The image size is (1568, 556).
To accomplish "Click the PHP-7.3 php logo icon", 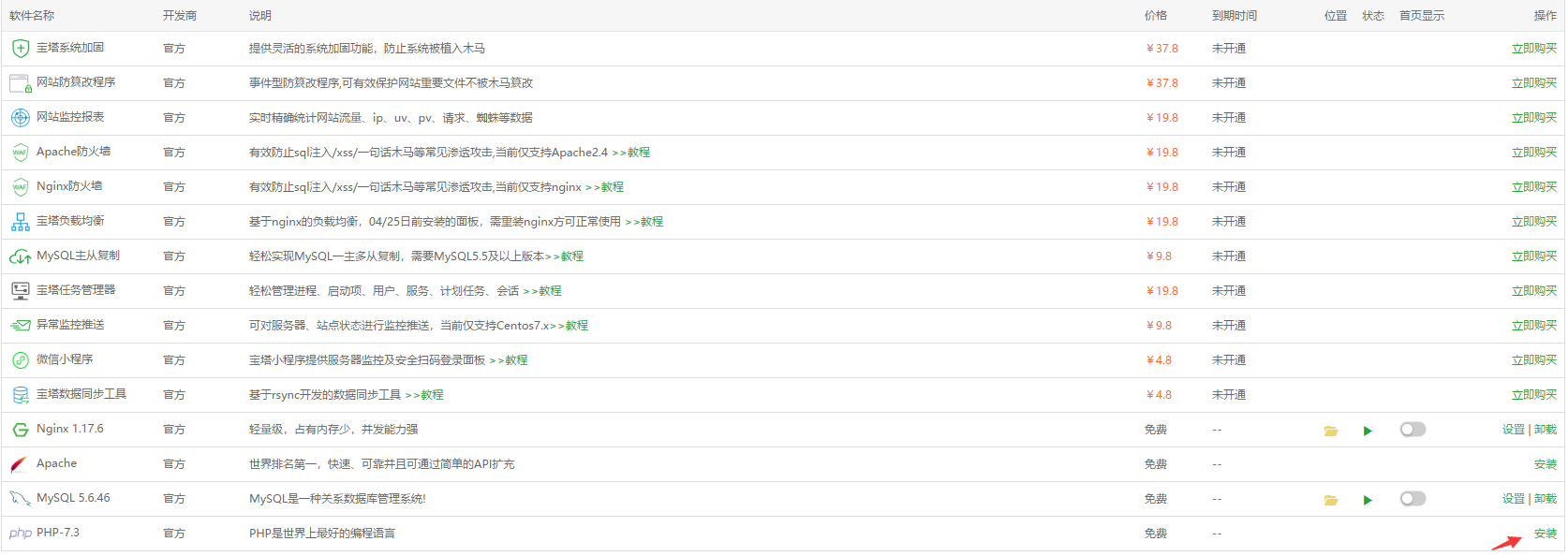I will pos(20,534).
